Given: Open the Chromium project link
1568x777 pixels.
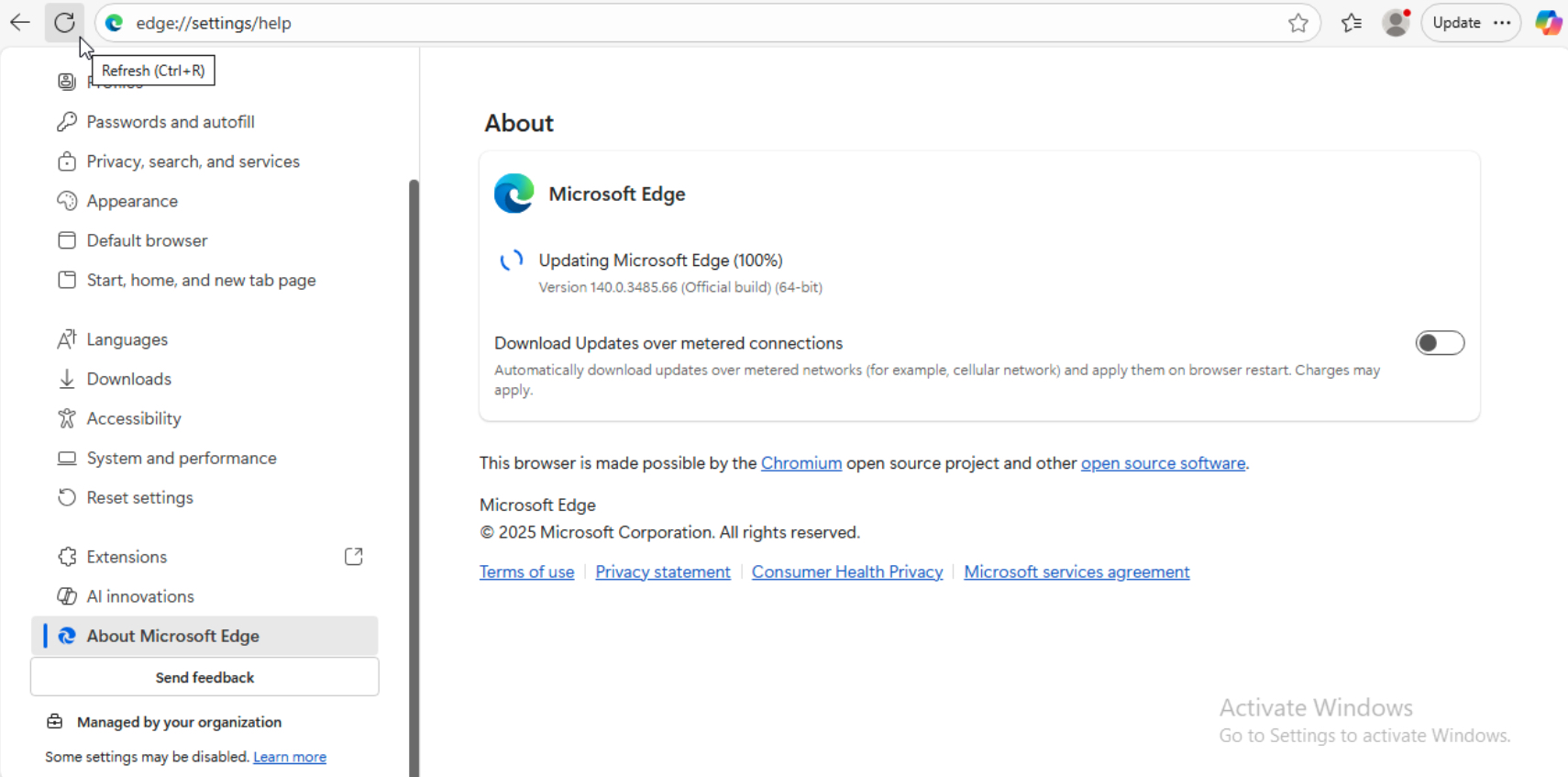Looking at the screenshot, I should (801, 463).
